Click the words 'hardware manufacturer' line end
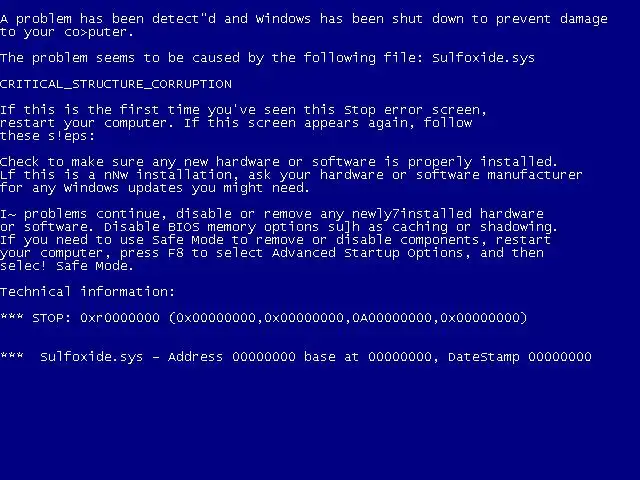 (x=451, y=175)
